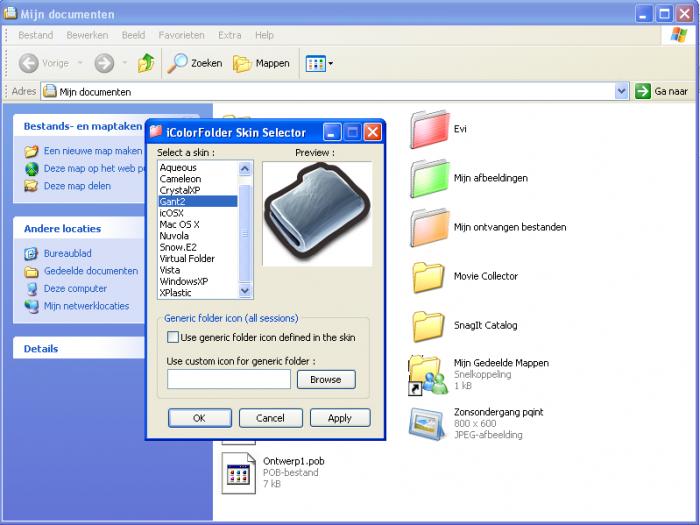Open the Beeld menu
This screenshot has width=700, height=525.
(133, 35)
